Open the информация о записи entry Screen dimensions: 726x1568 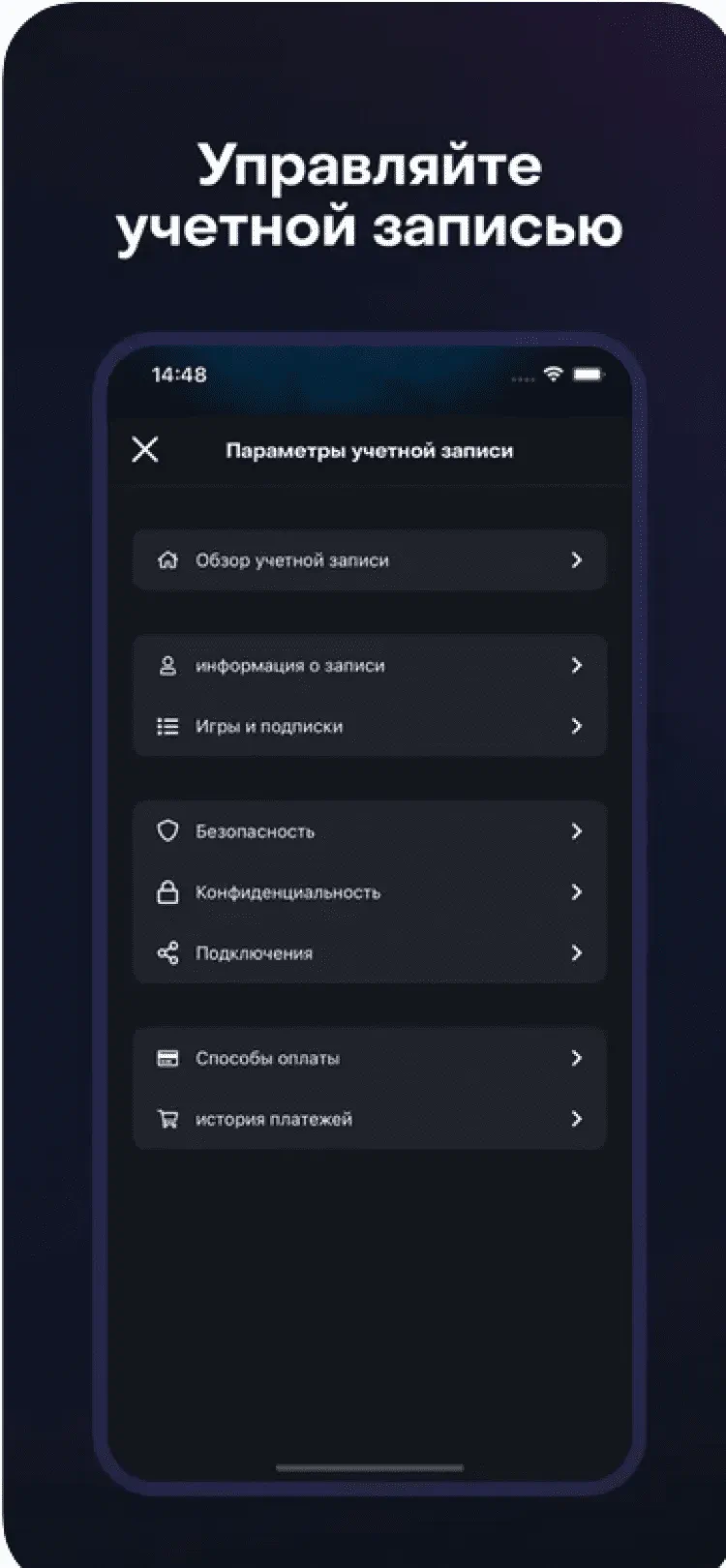point(290,666)
